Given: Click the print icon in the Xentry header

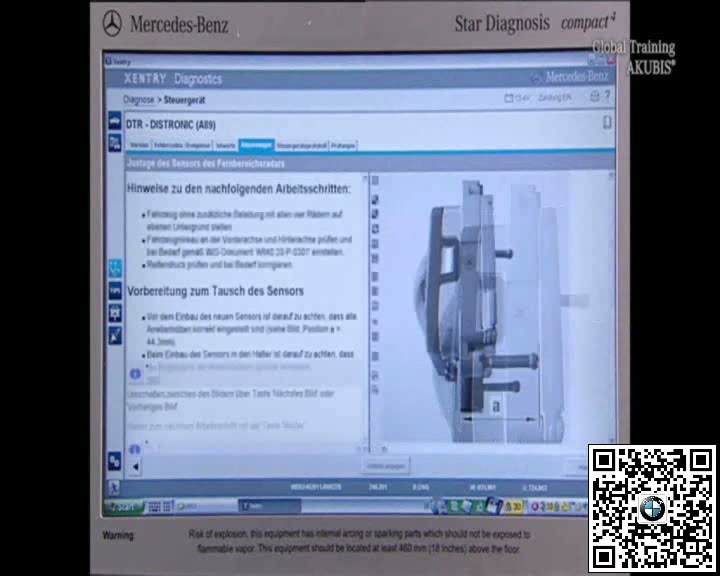Looking at the screenshot, I should [x=595, y=97].
